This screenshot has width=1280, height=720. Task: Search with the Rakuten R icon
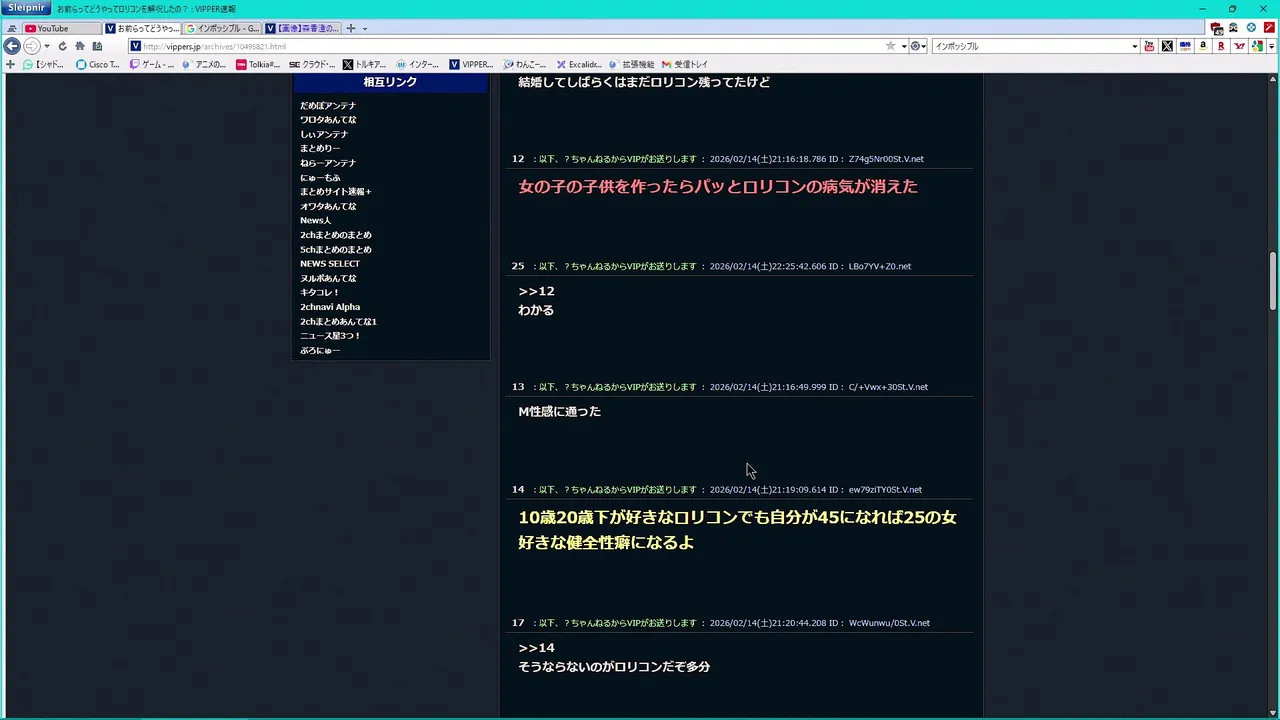point(1221,46)
